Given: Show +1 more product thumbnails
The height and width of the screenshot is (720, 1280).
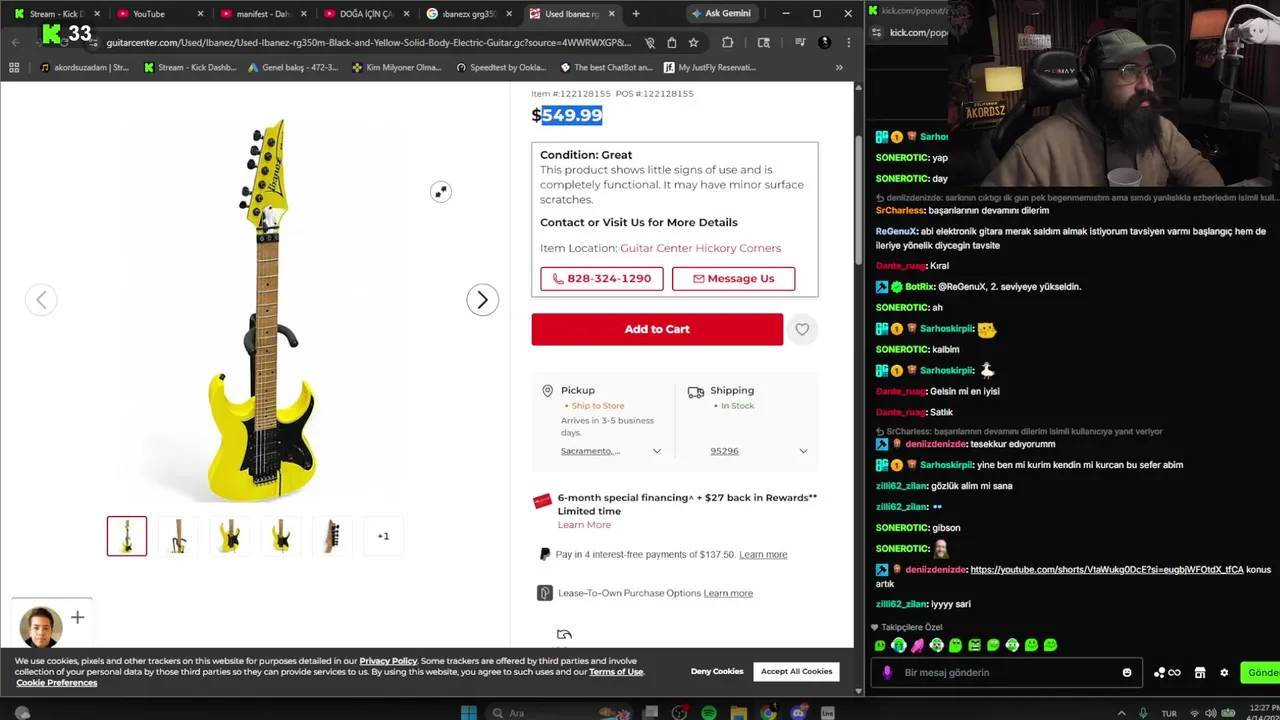Looking at the screenshot, I should click(383, 536).
